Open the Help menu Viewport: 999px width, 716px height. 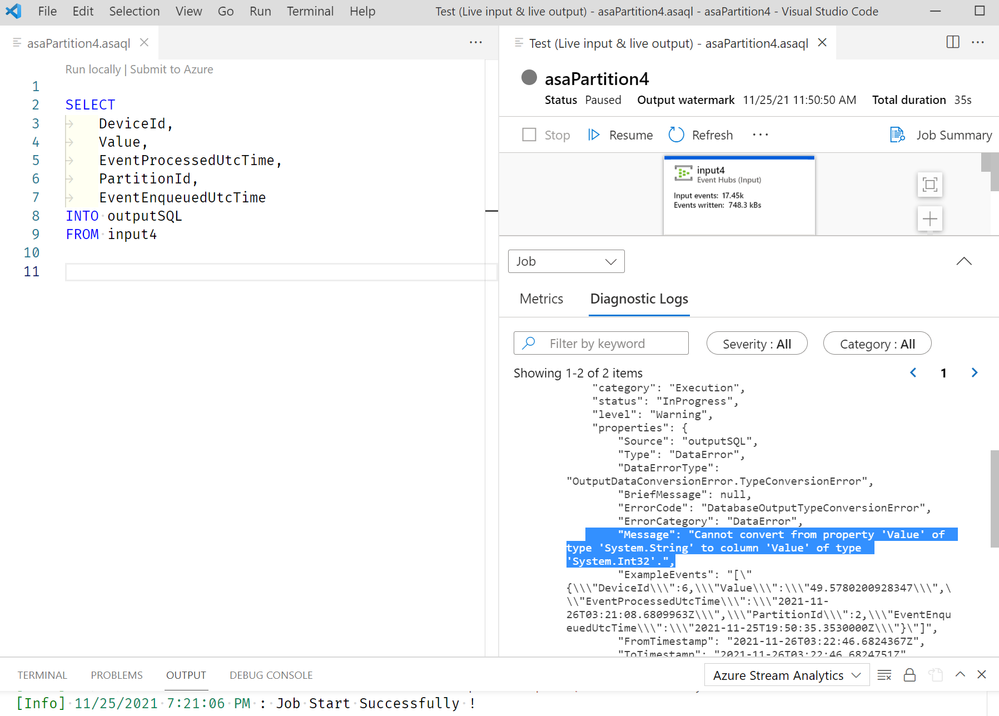click(x=362, y=11)
